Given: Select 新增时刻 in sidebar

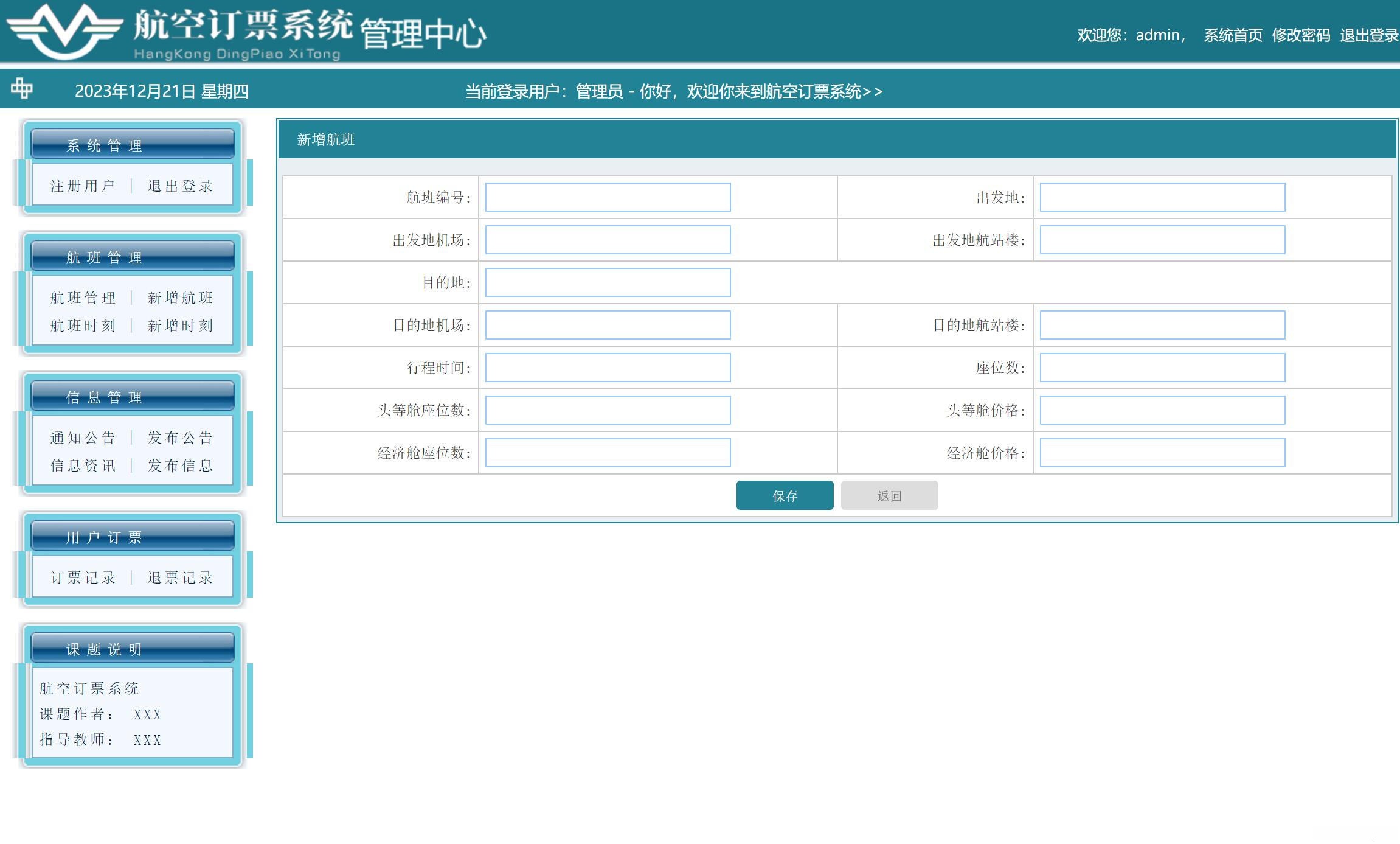Looking at the screenshot, I should 180,326.
